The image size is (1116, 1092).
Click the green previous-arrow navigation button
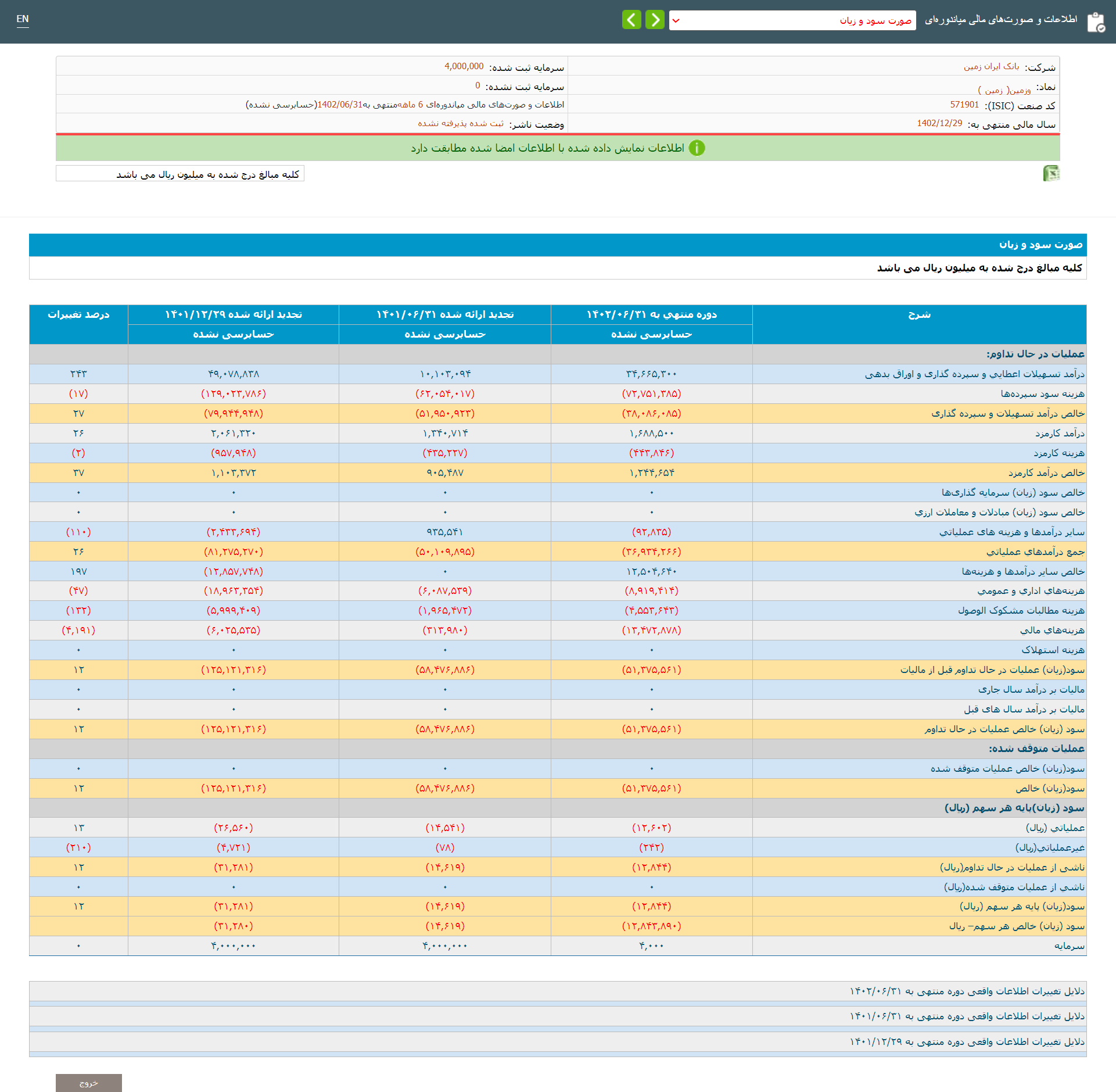pyautogui.click(x=631, y=20)
